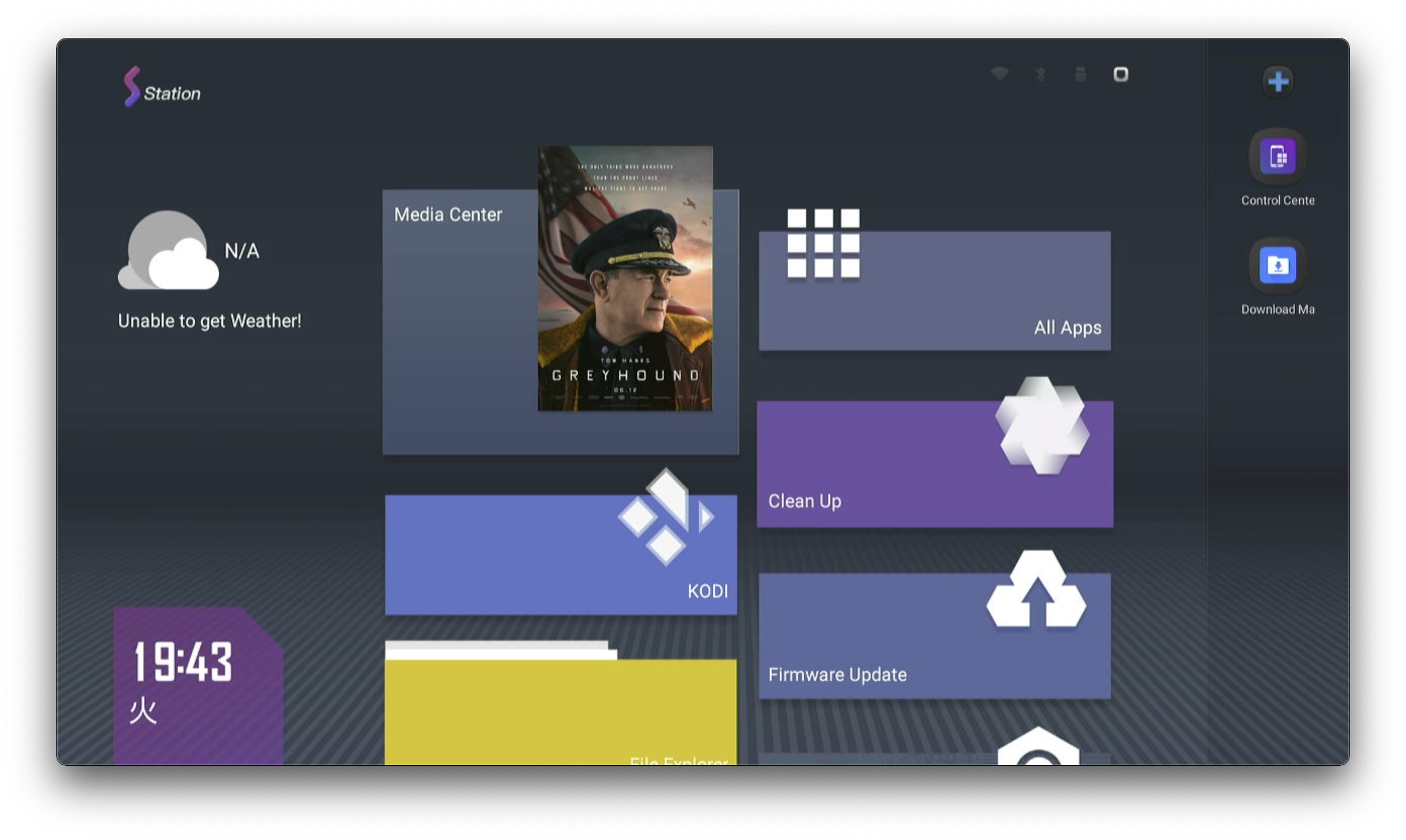Launch the Clean Up tile
This screenshot has height=840, width=1406.
[935, 464]
